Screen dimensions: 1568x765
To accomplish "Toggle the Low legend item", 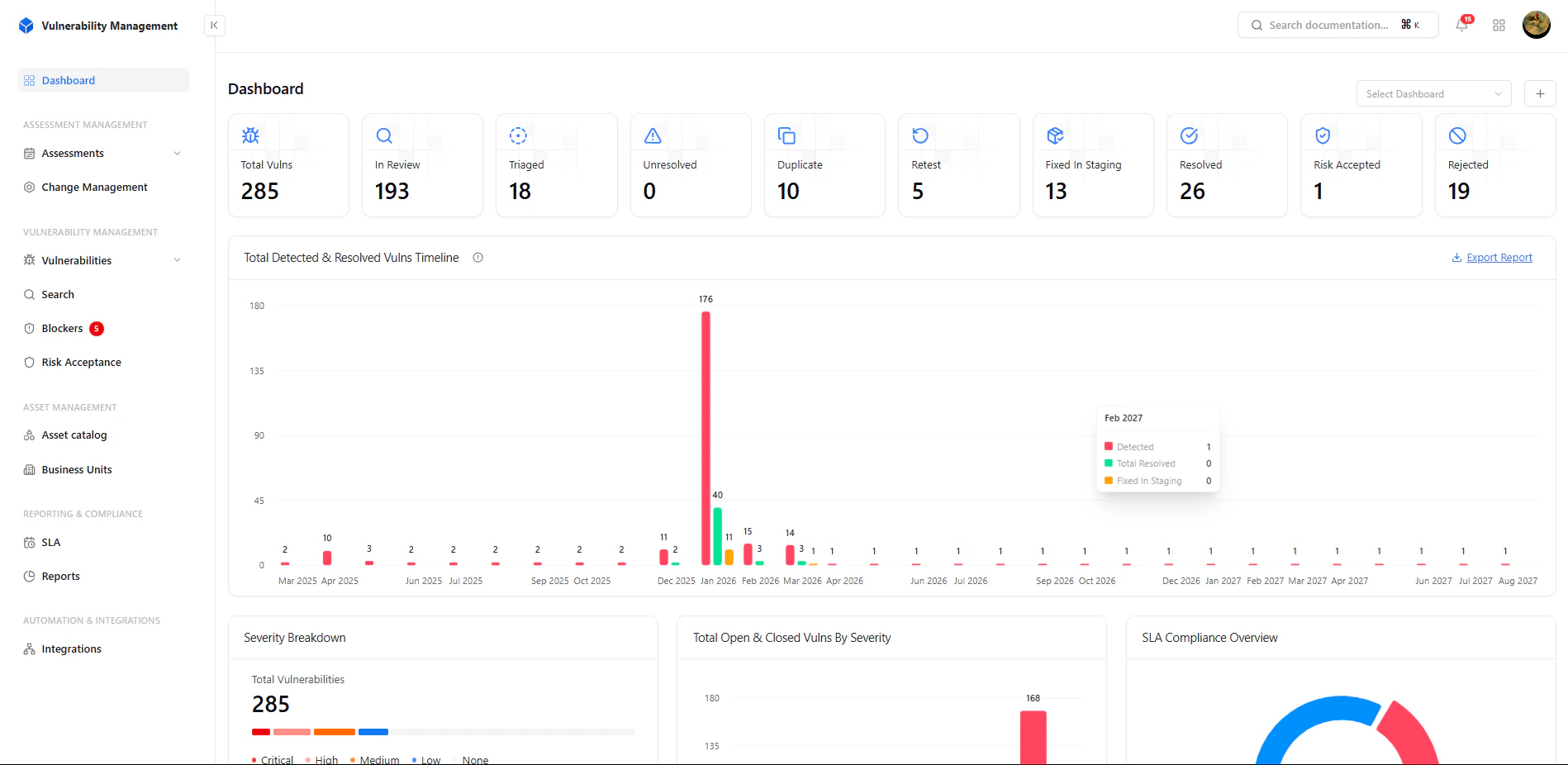I will tap(426, 759).
